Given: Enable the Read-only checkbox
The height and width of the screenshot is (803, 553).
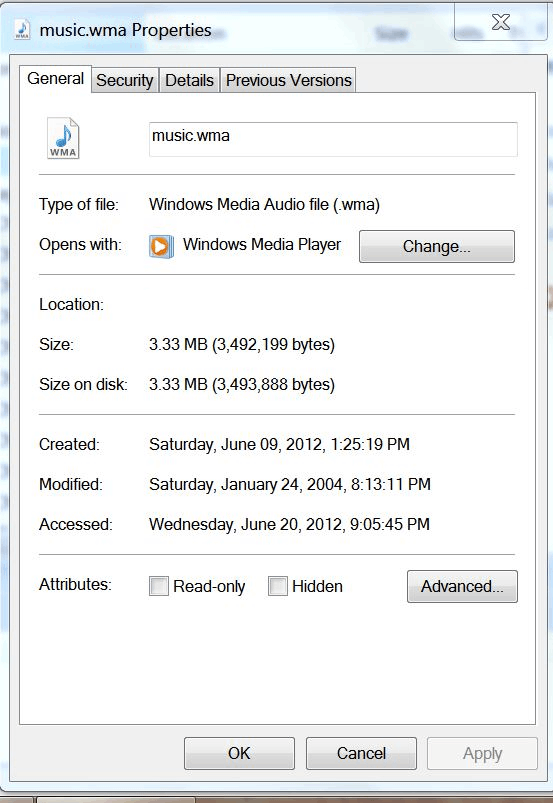Looking at the screenshot, I should tap(159, 586).
